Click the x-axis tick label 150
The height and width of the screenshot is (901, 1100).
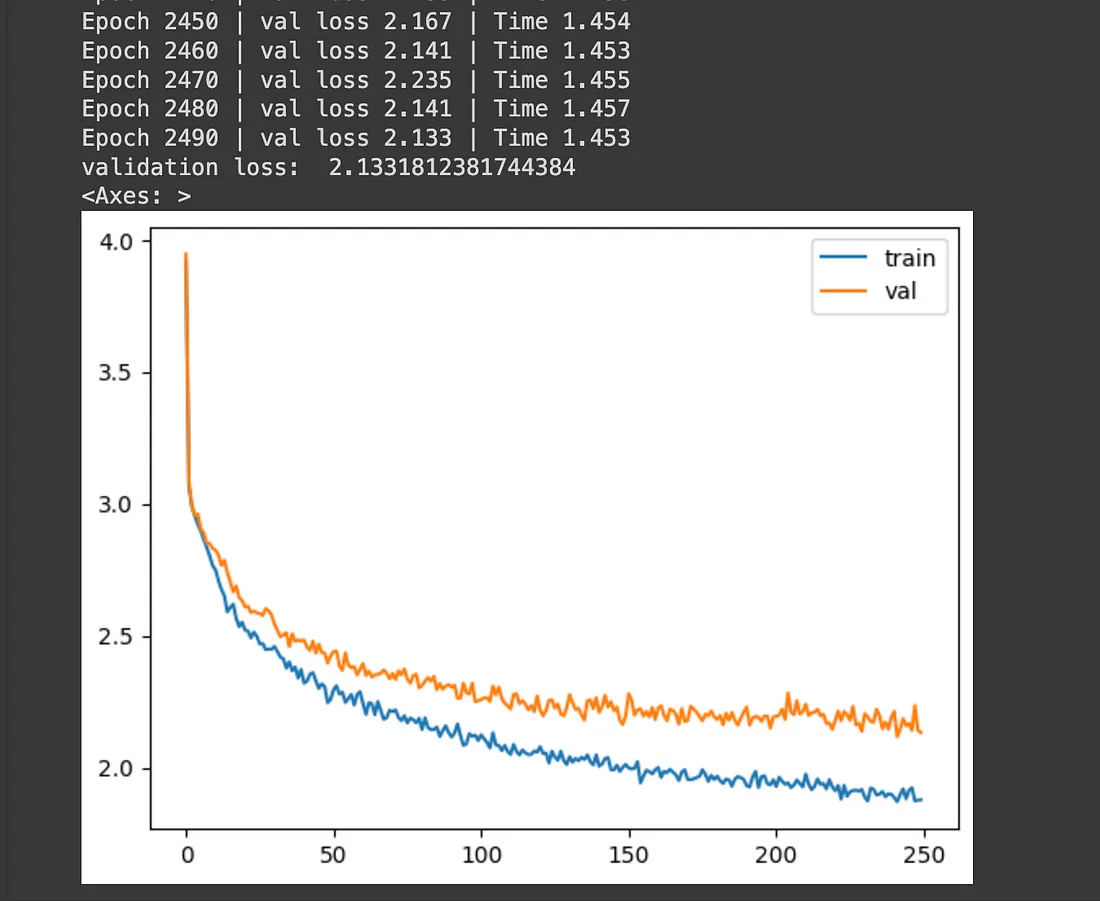629,855
